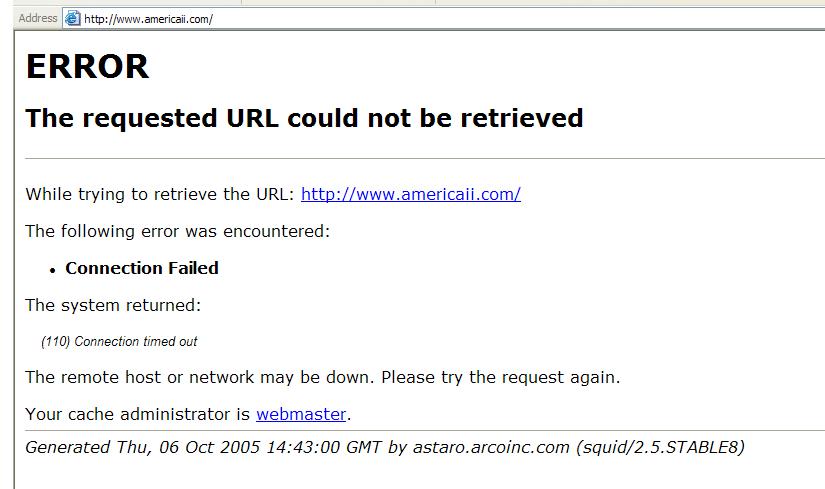This screenshot has height=489, width=825.
Task: Click the '(110) Connection timed out' message
Action: (119, 342)
